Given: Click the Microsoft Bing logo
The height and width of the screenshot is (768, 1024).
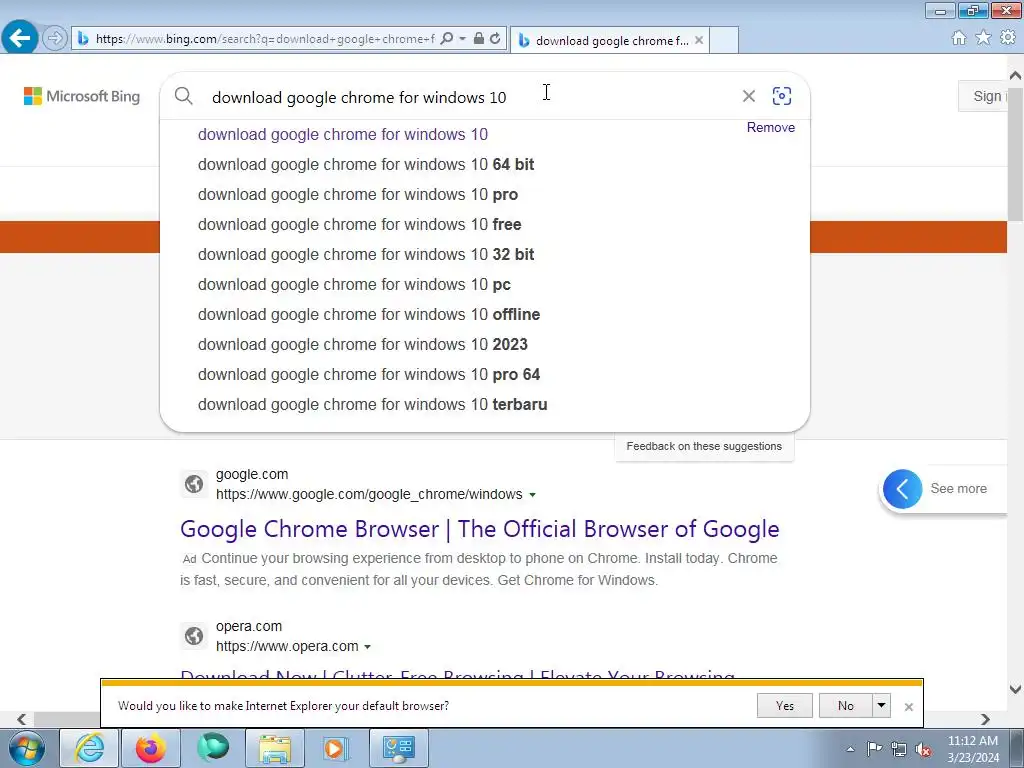Looking at the screenshot, I should [x=82, y=96].
